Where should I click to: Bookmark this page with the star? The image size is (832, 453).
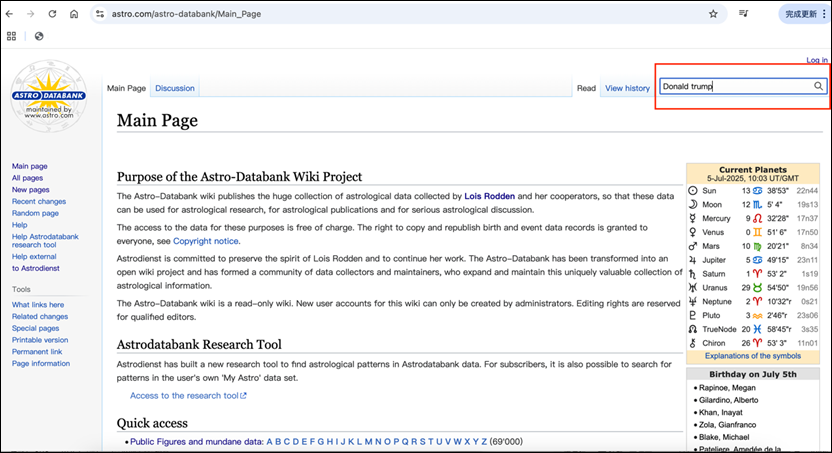[x=713, y=14]
